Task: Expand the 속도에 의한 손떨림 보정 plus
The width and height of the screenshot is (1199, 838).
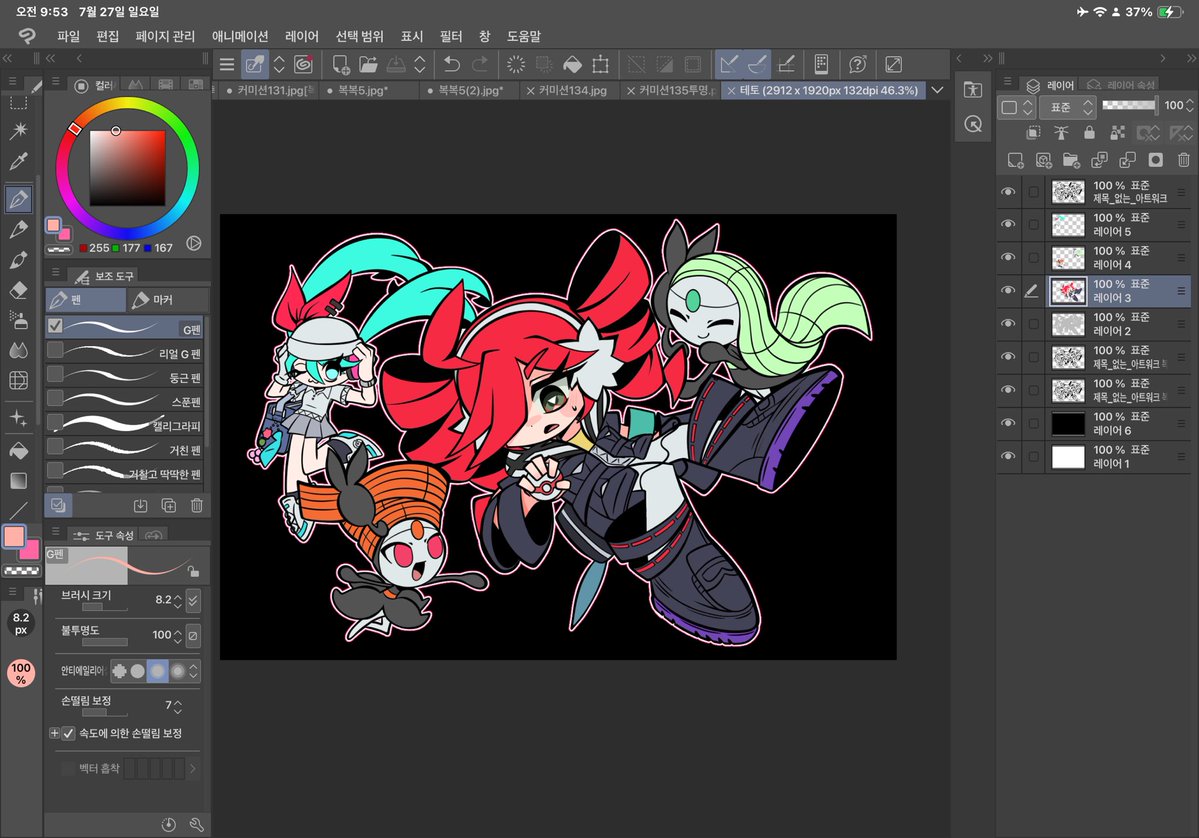Action: point(54,733)
